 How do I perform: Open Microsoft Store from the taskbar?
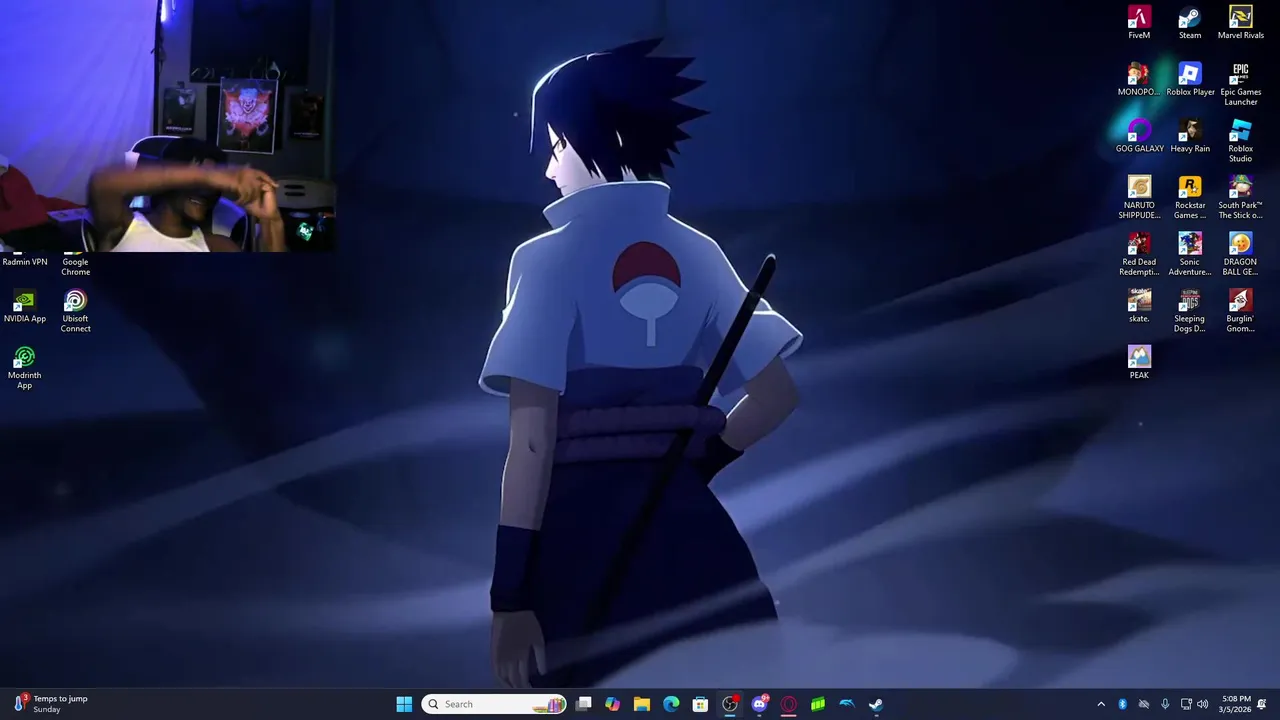coord(700,704)
